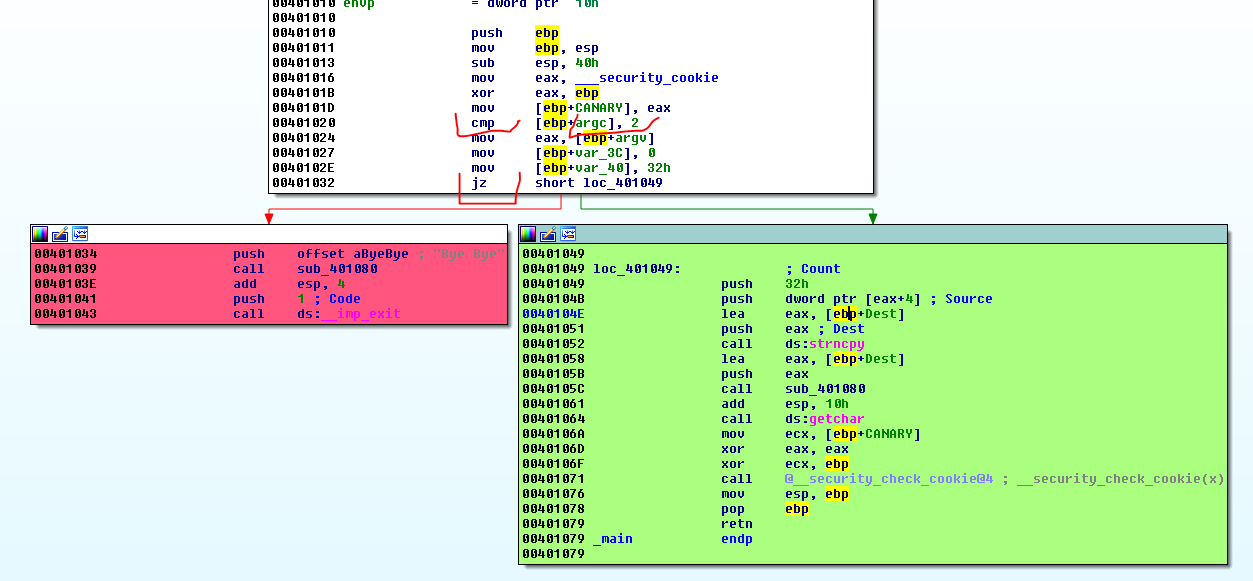Viewport: 1253px width, 581px height.
Task: Select the jz instruction at address 00401032
Action: point(479,183)
